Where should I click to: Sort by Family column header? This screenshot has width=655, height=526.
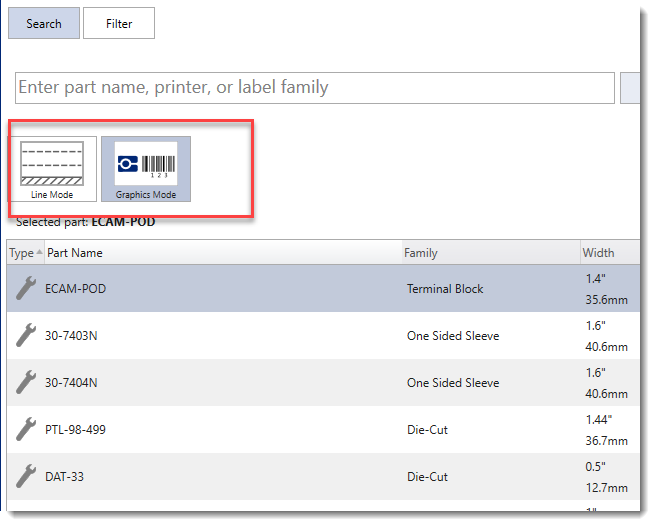coord(421,253)
